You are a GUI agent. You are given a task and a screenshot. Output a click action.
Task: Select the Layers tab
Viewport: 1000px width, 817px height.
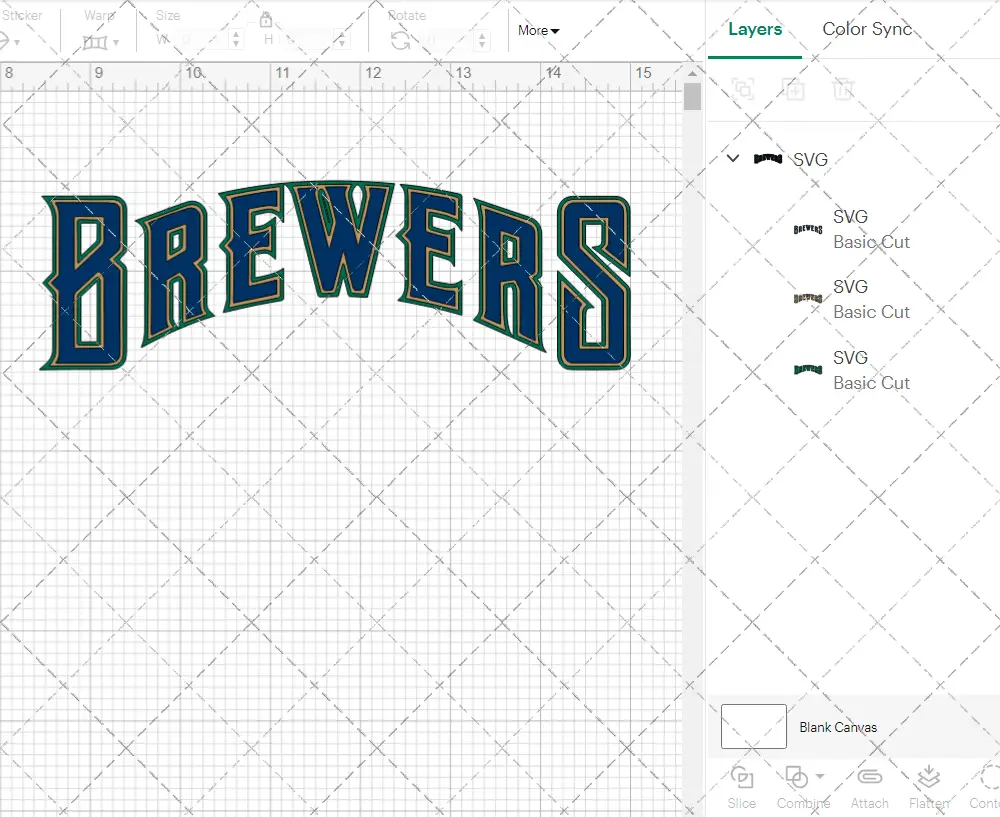tap(755, 29)
